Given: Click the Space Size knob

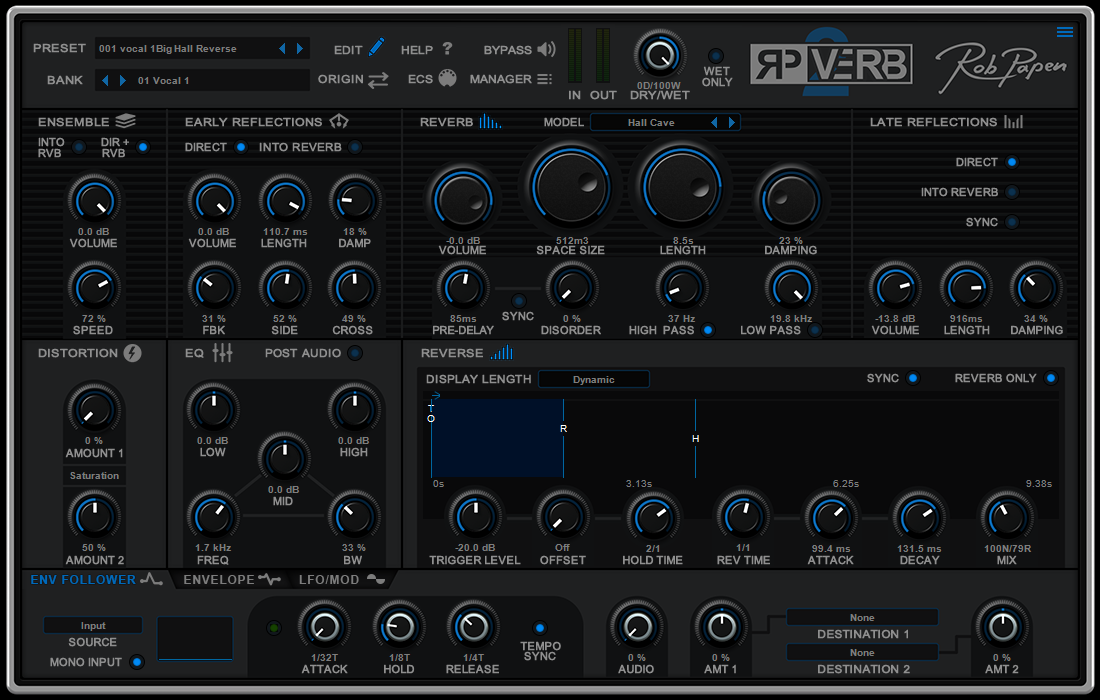Looking at the screenshot, I should [570, 186].
